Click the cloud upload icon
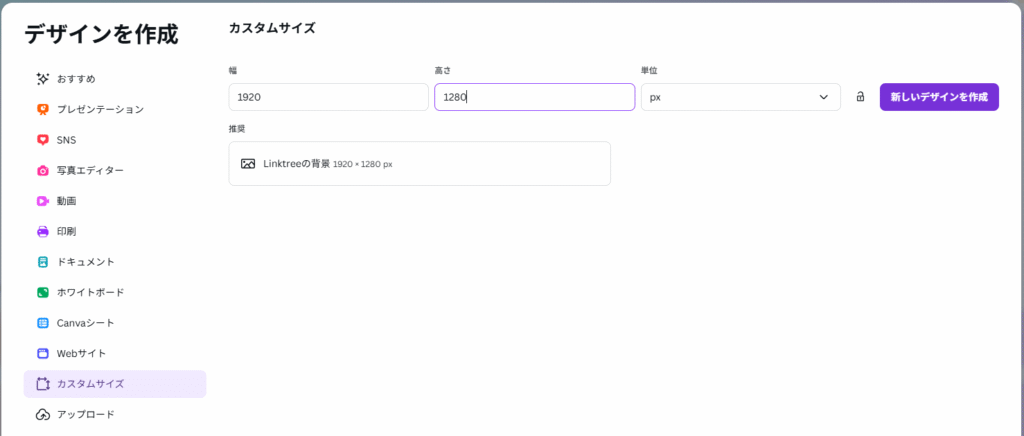 click(x=42, y=414)
